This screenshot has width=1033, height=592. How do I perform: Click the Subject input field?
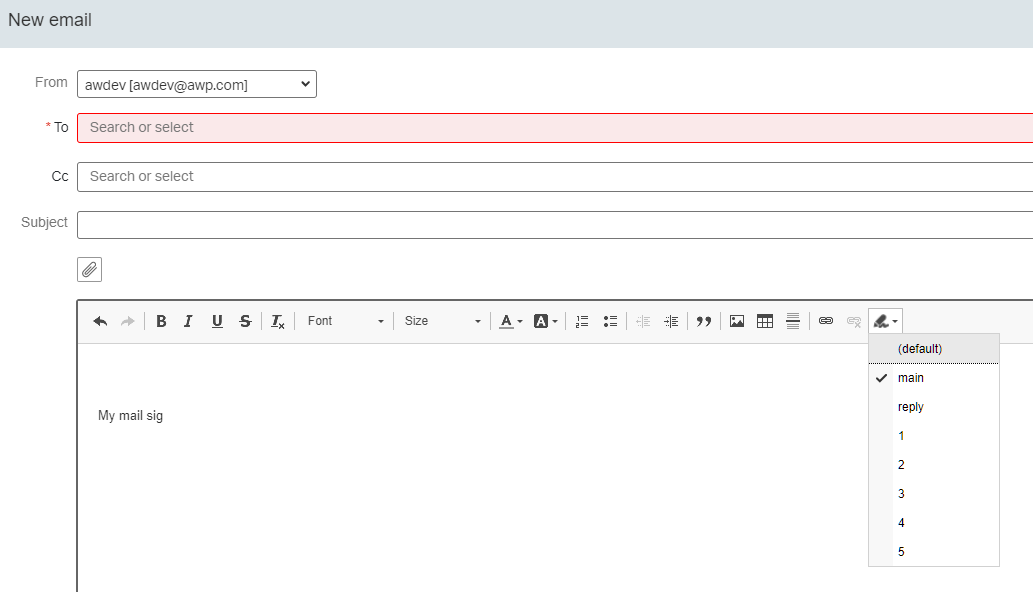(555, 225)
